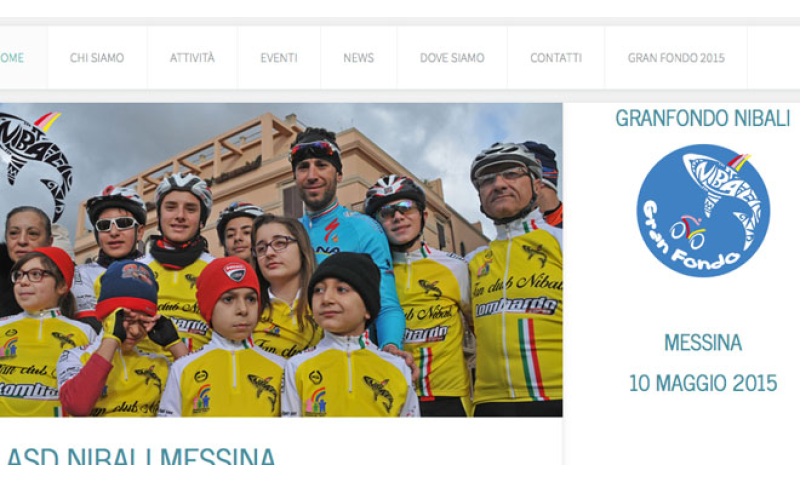The height and width of the screenshot is (484, 800).
Task: Open the Chi Siamo page
Action: click(x=97, y=58)
